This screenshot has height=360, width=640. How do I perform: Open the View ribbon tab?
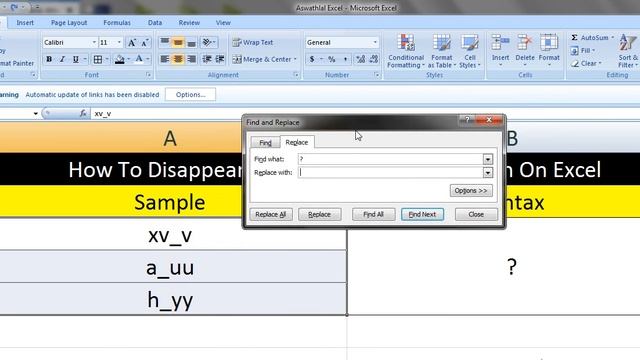coord(223,23)
